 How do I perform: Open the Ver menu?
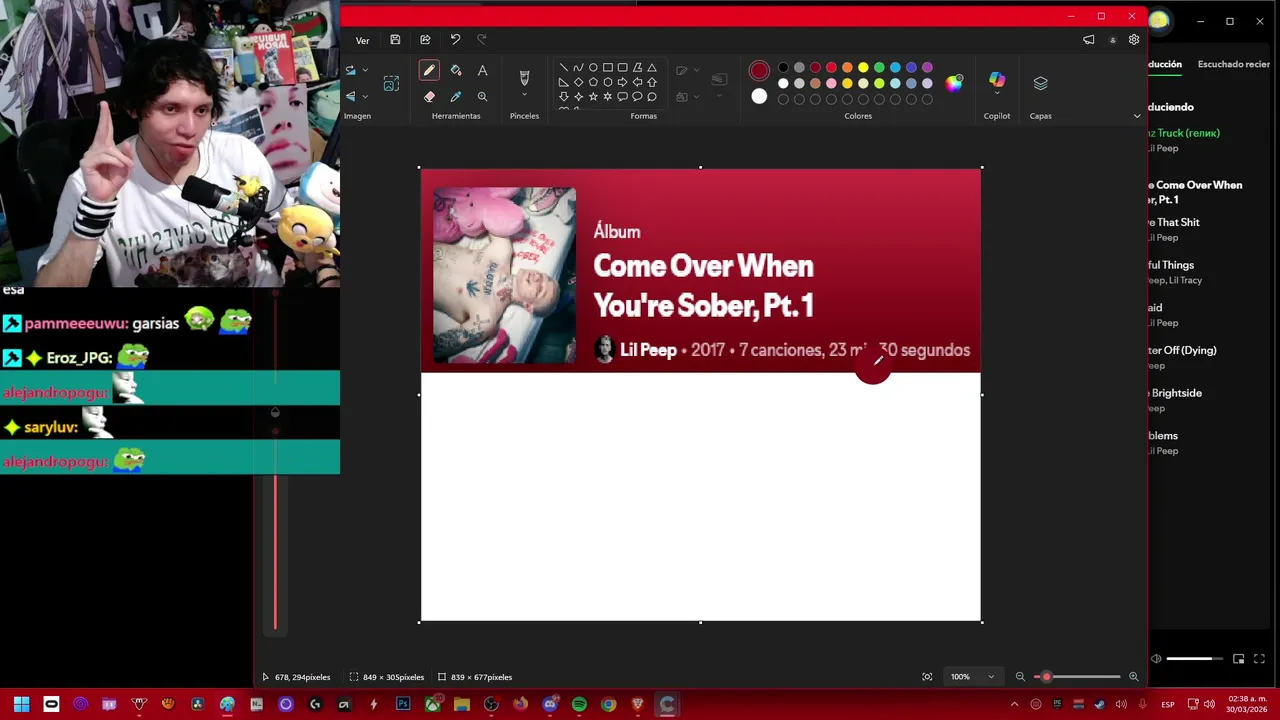362,41
